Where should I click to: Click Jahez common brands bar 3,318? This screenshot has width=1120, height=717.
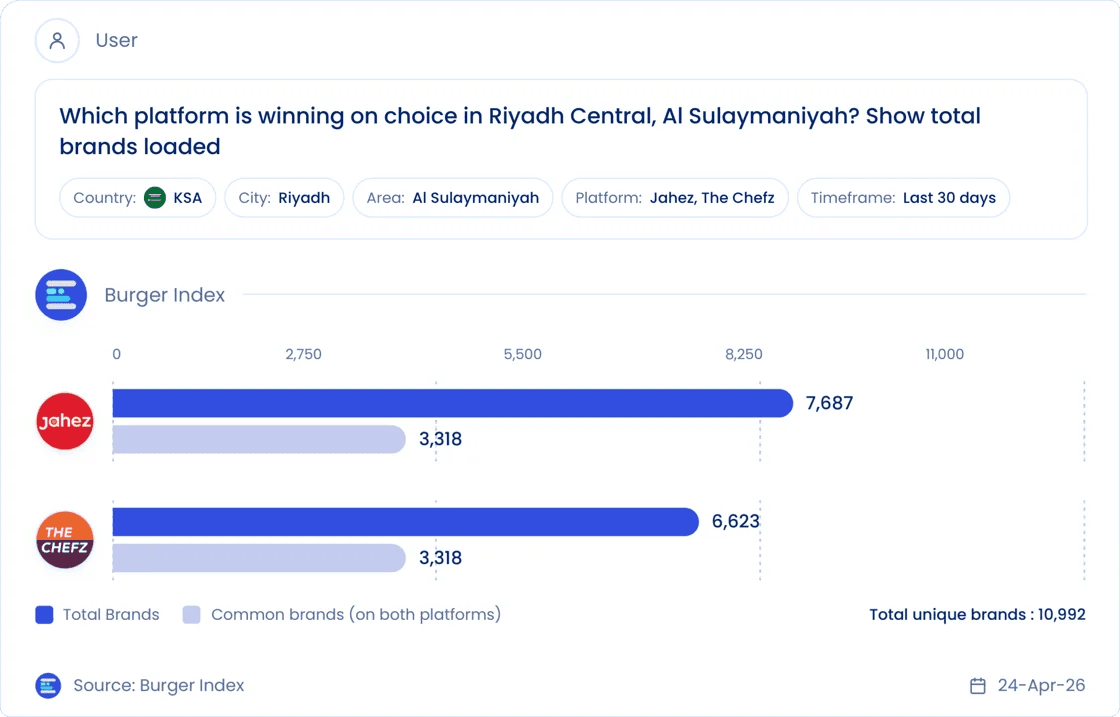[x=259, y=439]
